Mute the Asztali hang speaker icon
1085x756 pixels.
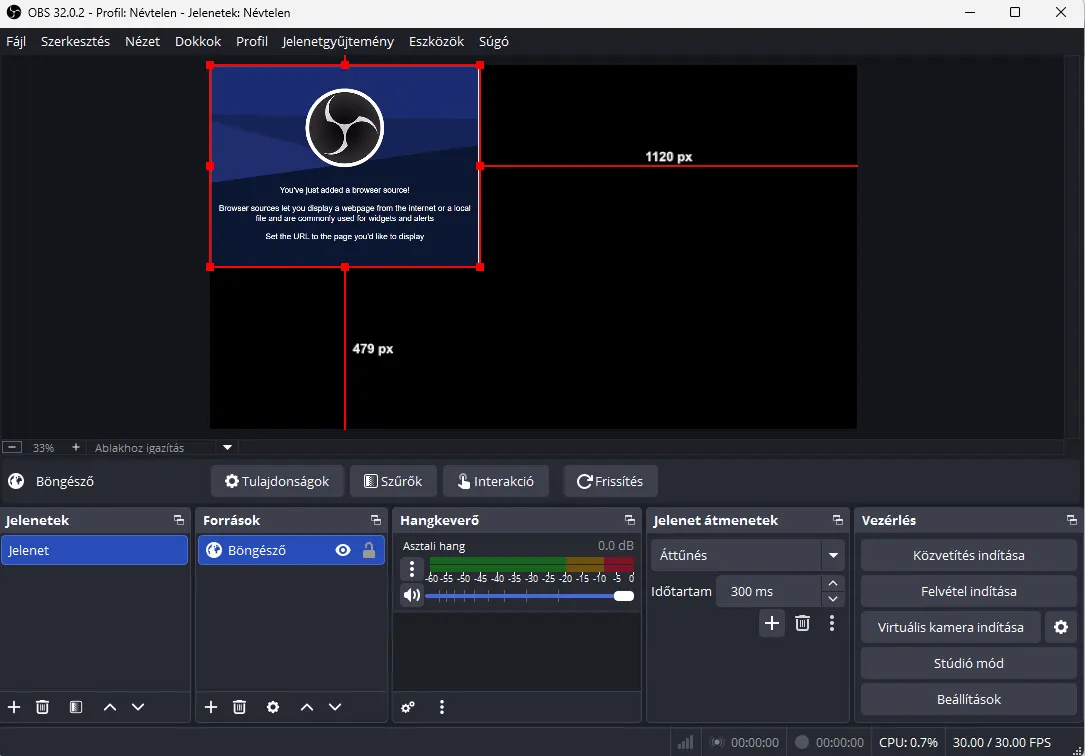411,596
